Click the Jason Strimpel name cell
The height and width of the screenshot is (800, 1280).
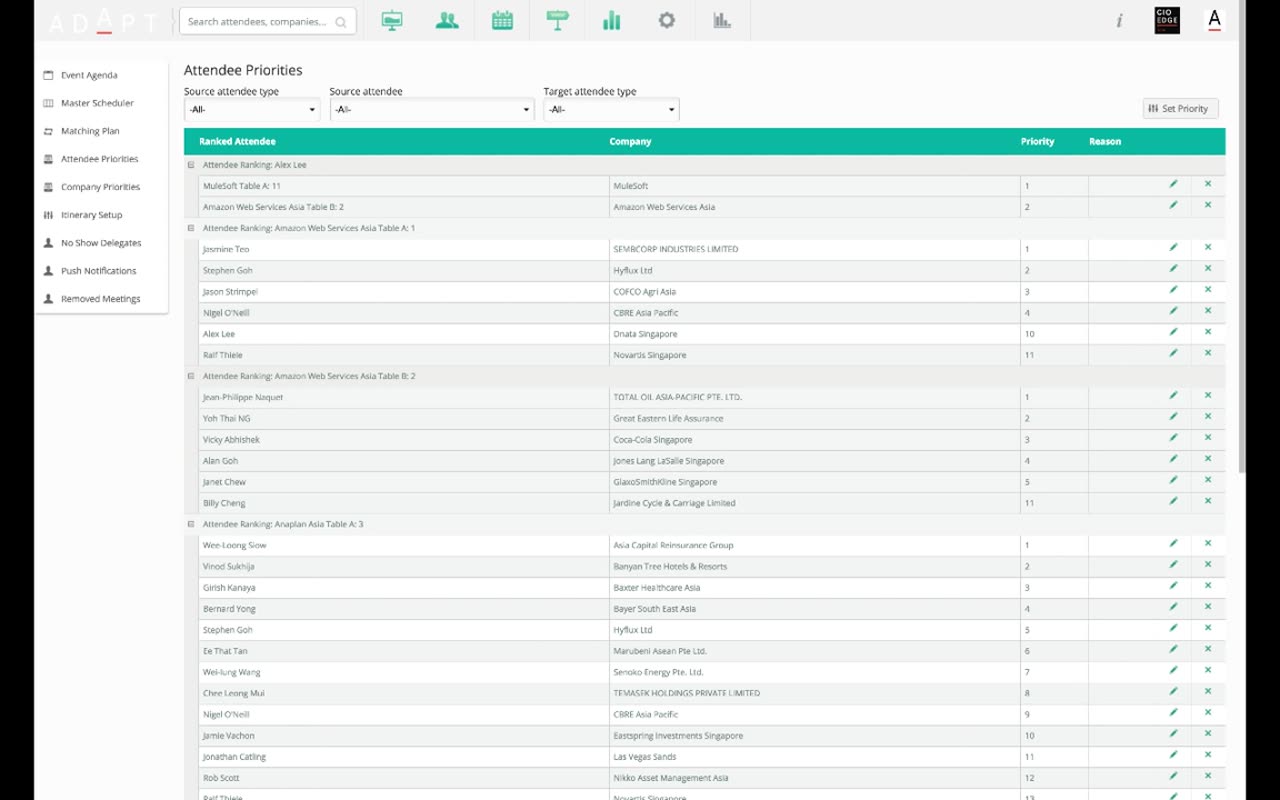coord(403,292)
